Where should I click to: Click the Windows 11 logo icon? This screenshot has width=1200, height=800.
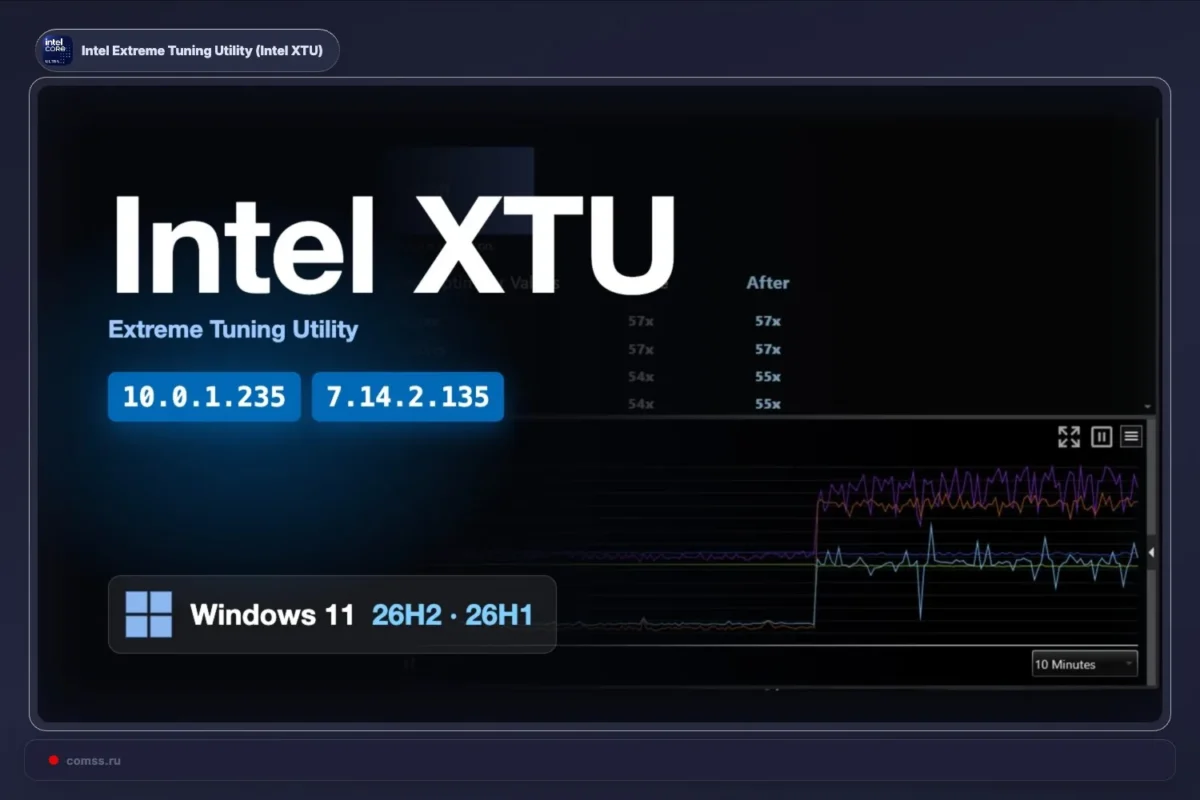(149, 614)
